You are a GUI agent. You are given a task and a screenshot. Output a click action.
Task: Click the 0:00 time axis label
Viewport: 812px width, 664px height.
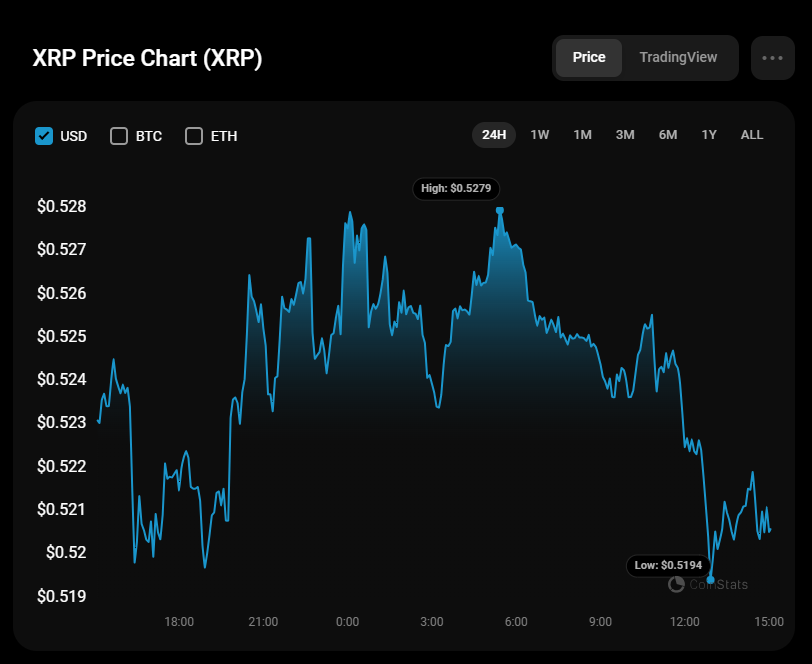point(347,622)
